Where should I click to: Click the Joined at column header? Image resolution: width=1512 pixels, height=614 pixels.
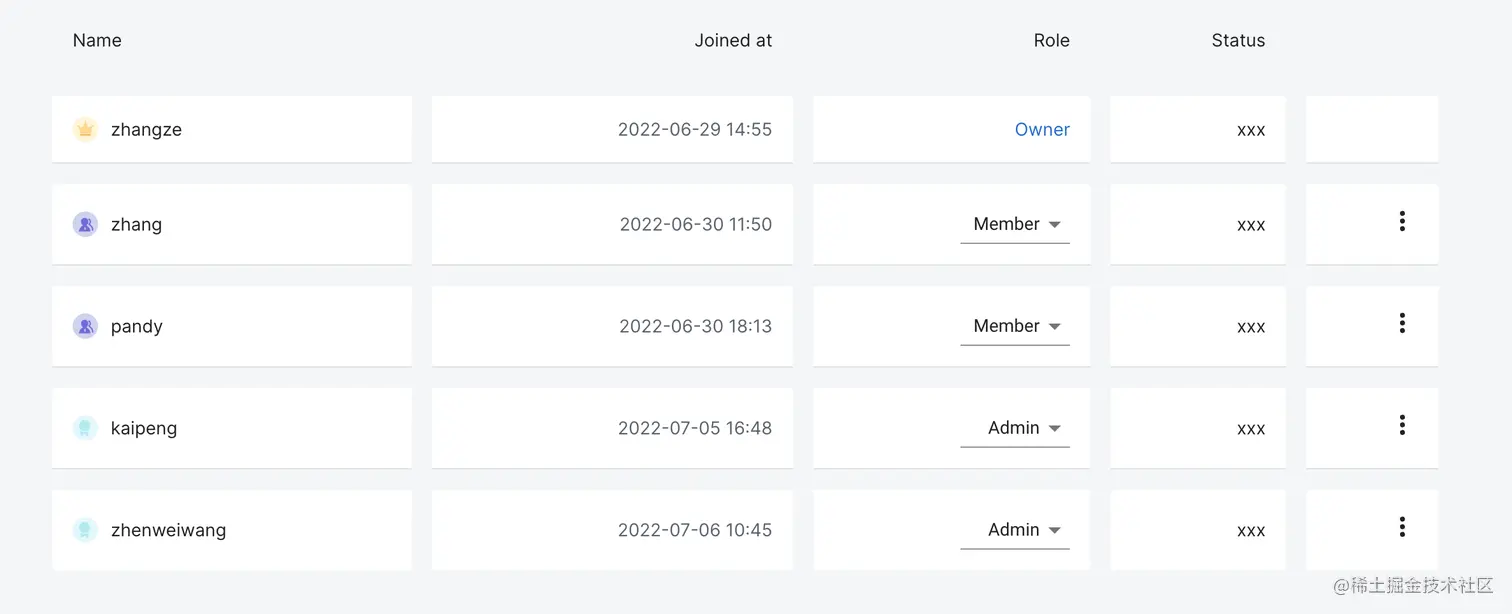tap(733, 40)
